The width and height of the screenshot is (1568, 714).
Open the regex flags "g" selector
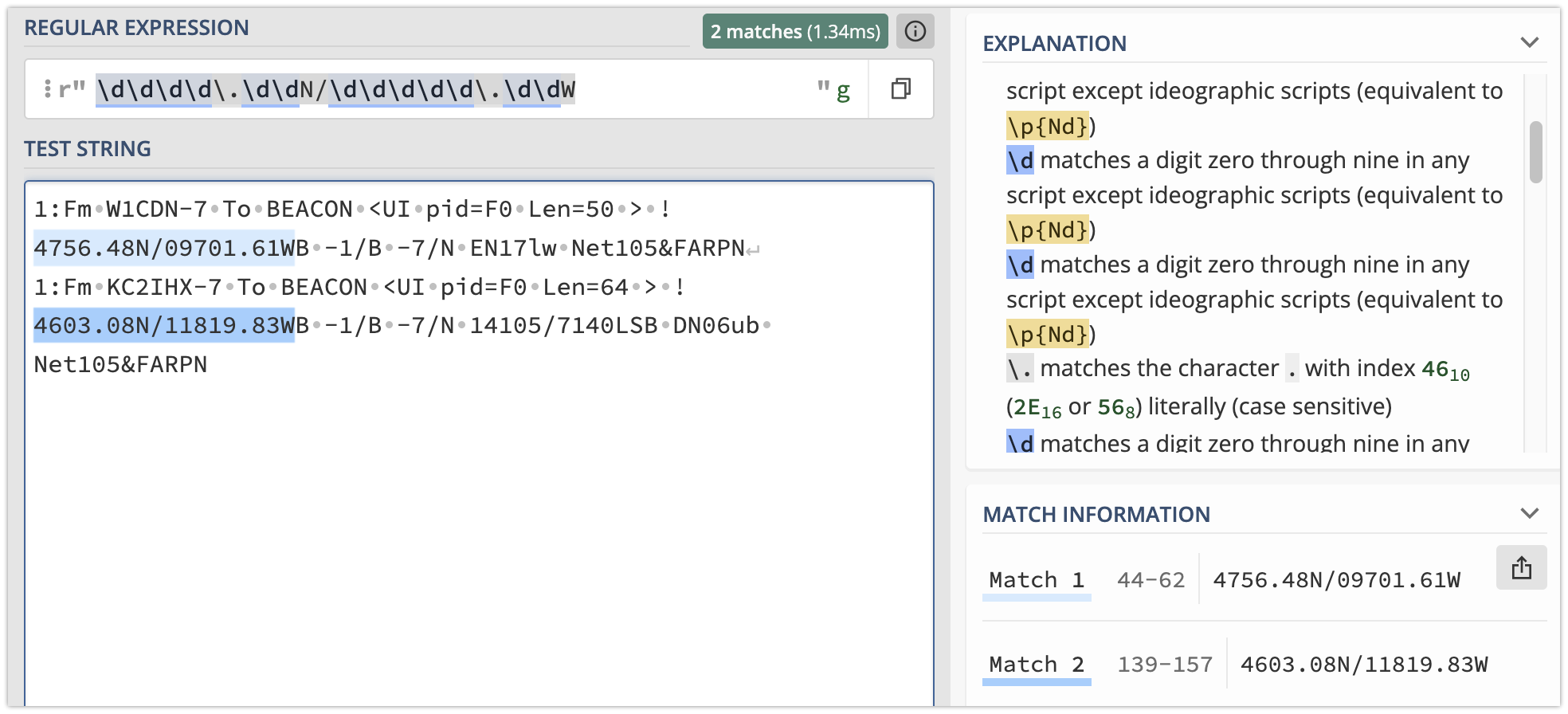tap(842, 90)
